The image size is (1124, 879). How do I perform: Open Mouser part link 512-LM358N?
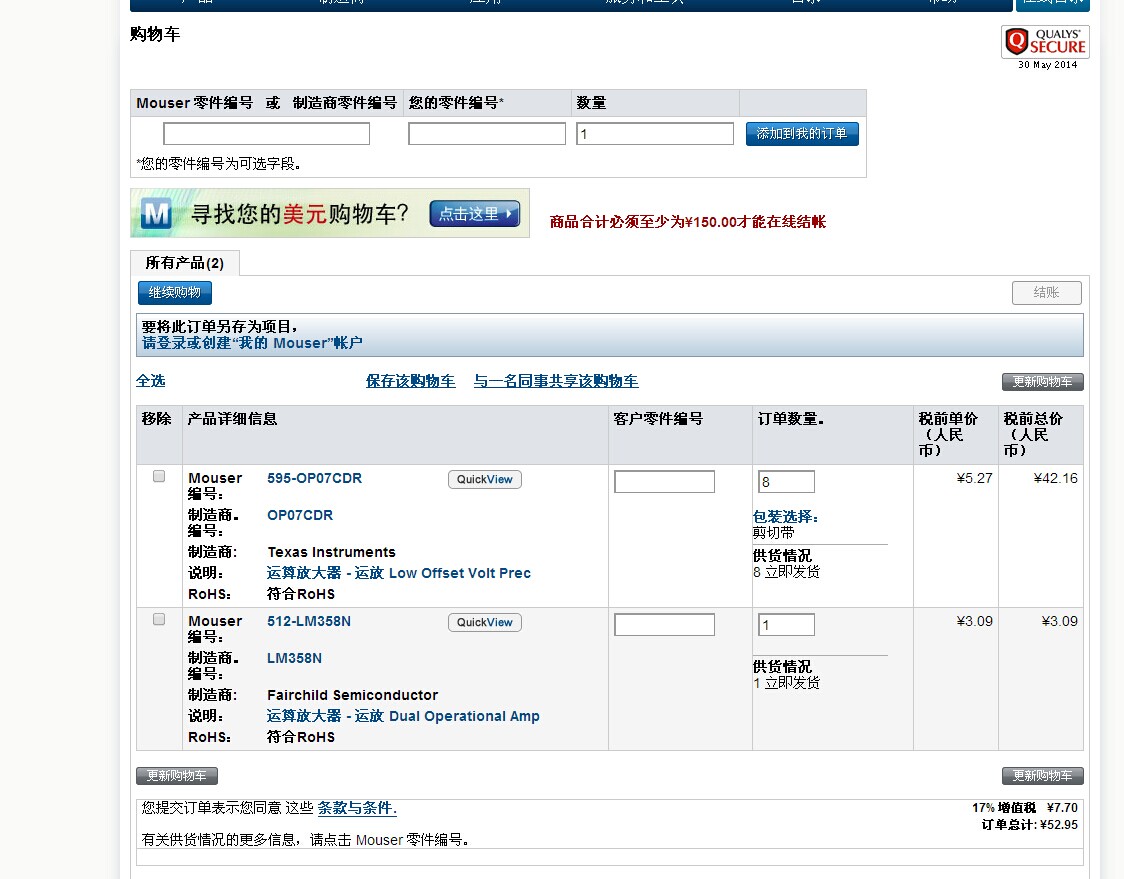309,621
